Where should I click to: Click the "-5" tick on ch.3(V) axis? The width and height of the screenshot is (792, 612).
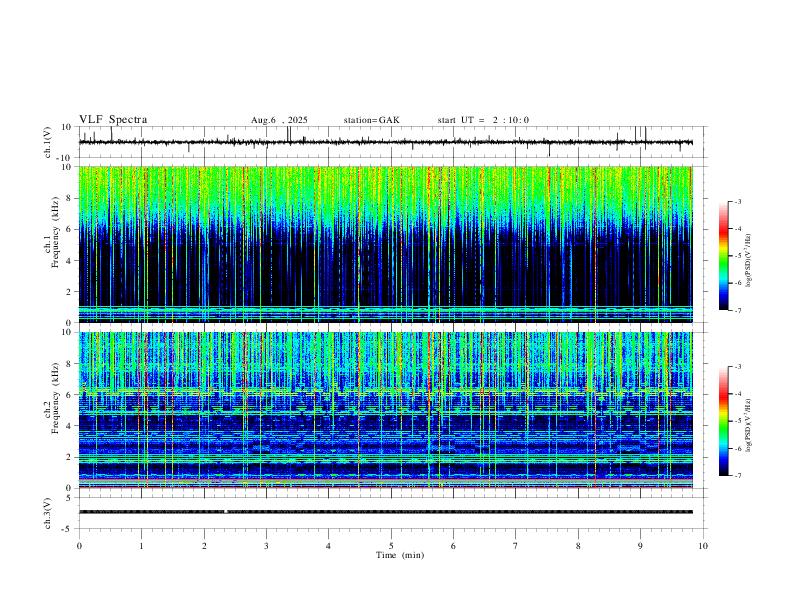(67, 529)
